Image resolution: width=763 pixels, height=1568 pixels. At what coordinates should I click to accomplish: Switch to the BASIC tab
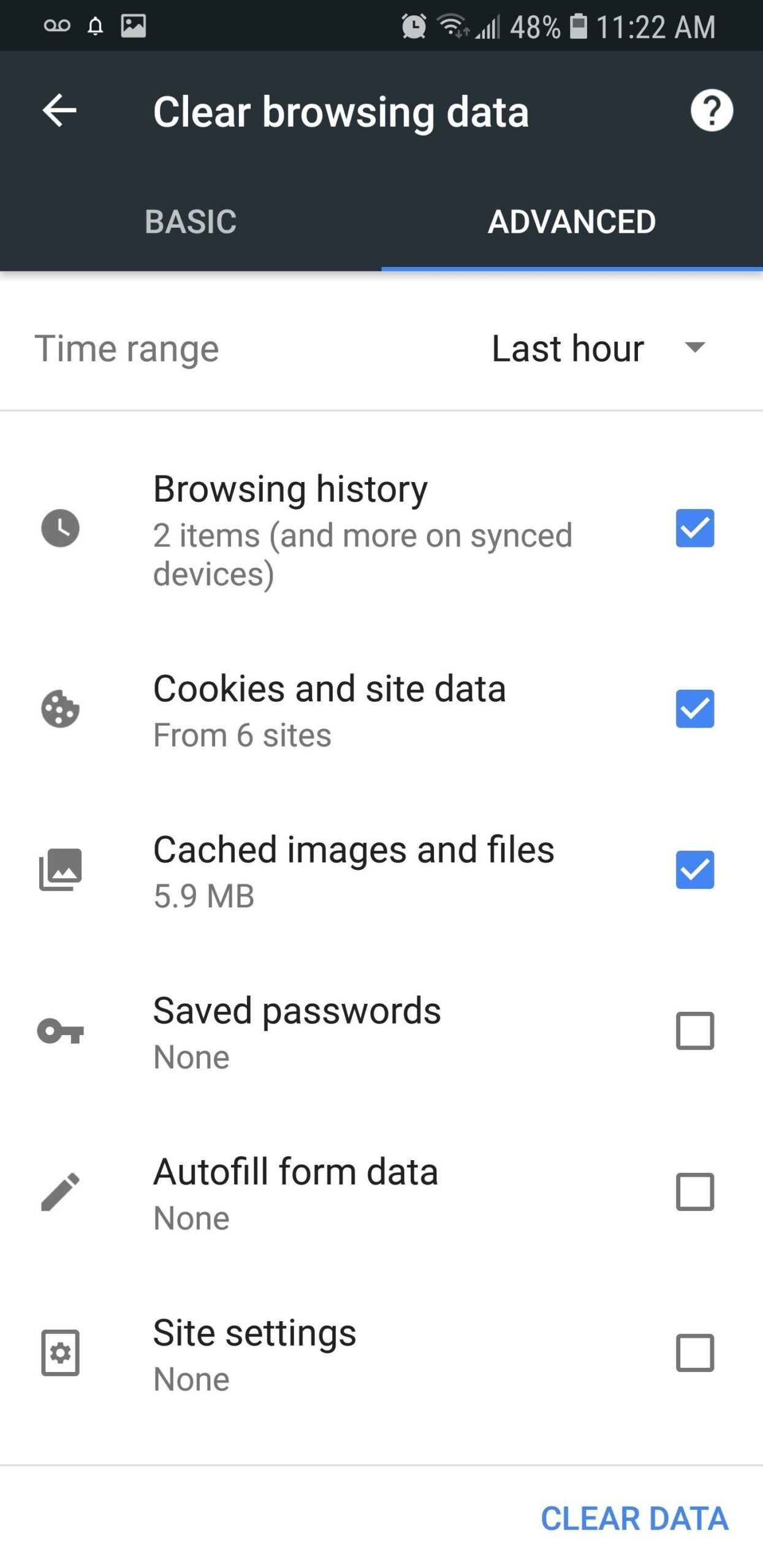(191, 222)
